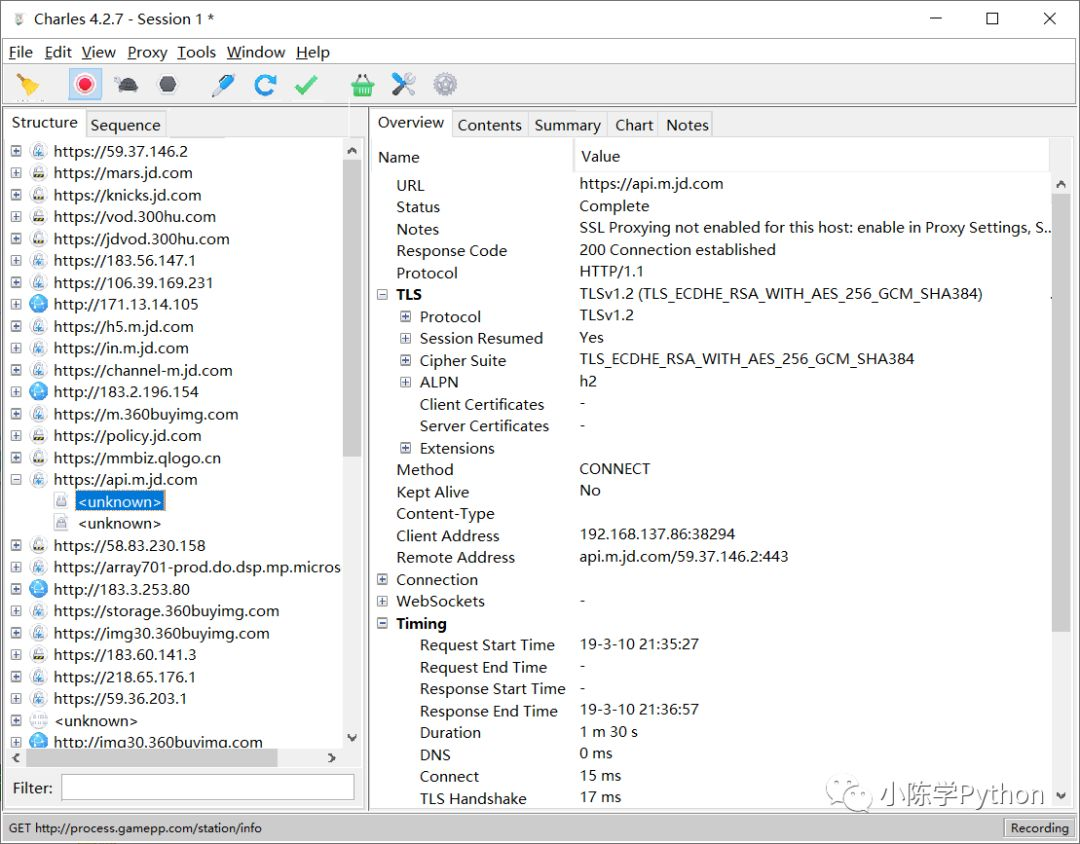Click the green basket icon
Screen dimensions: 1080x844
(x=362, y=85)
